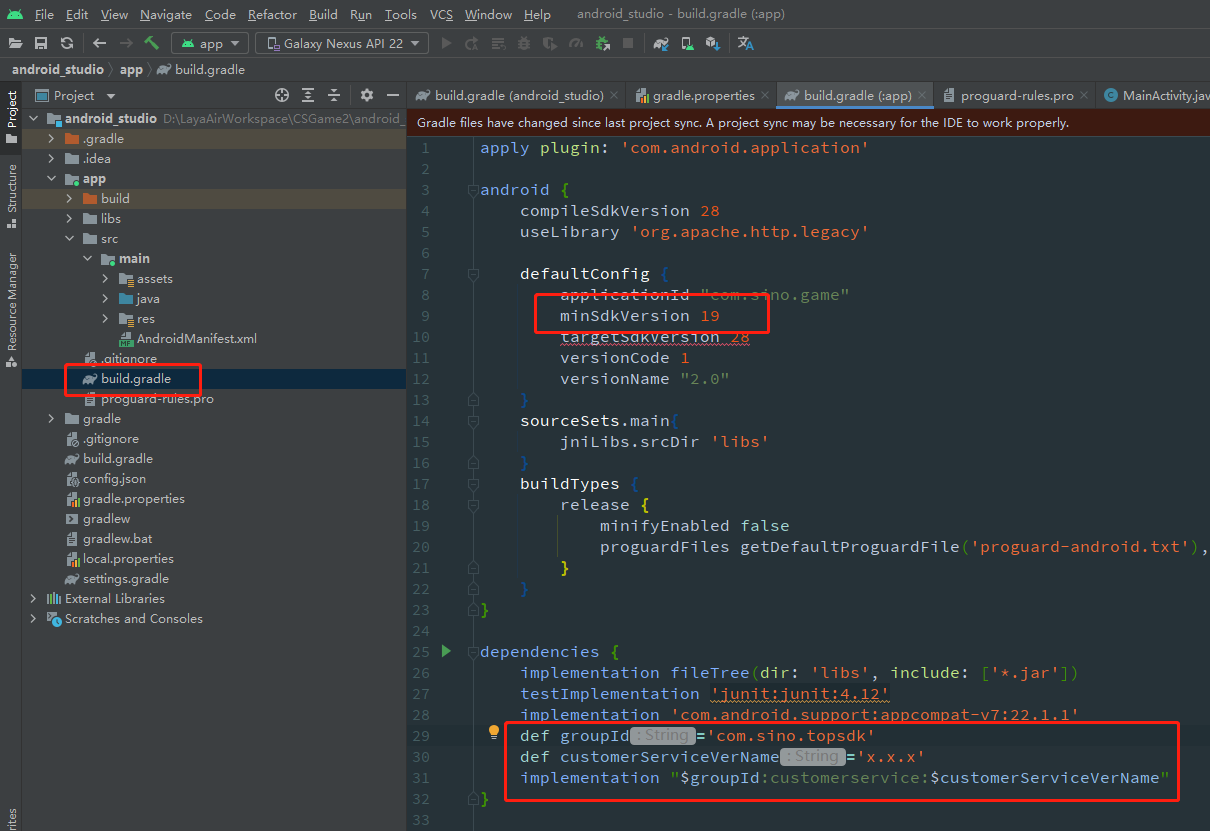1210x831 pixels.
Task: Select AndroidManifest.xml in the project tree
Action: tap(196, 338)
